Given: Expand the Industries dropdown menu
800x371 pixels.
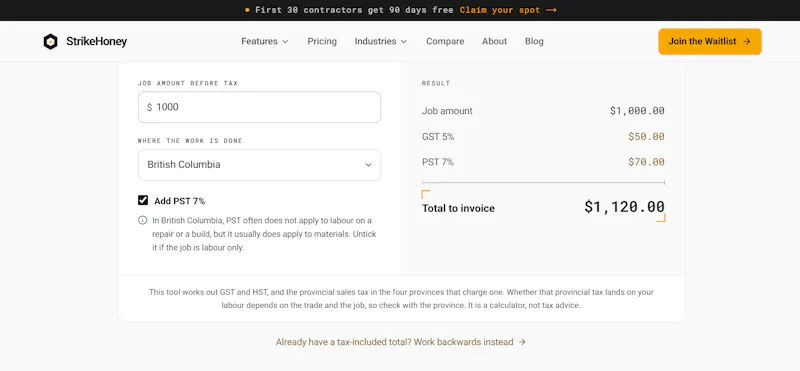Looking at the screenshot, I should 381,41.
